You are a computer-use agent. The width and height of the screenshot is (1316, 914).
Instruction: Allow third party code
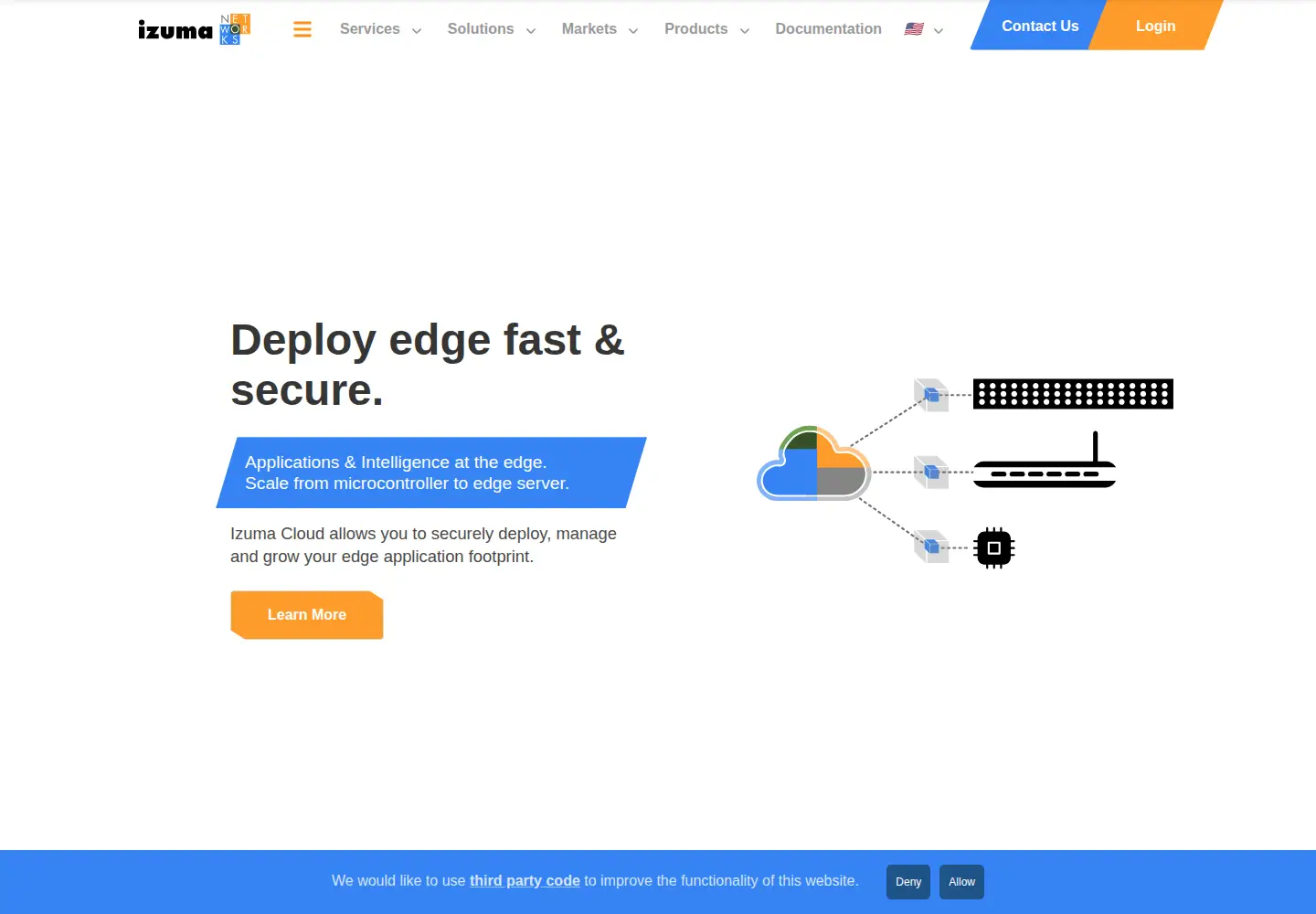coord(961,882)
